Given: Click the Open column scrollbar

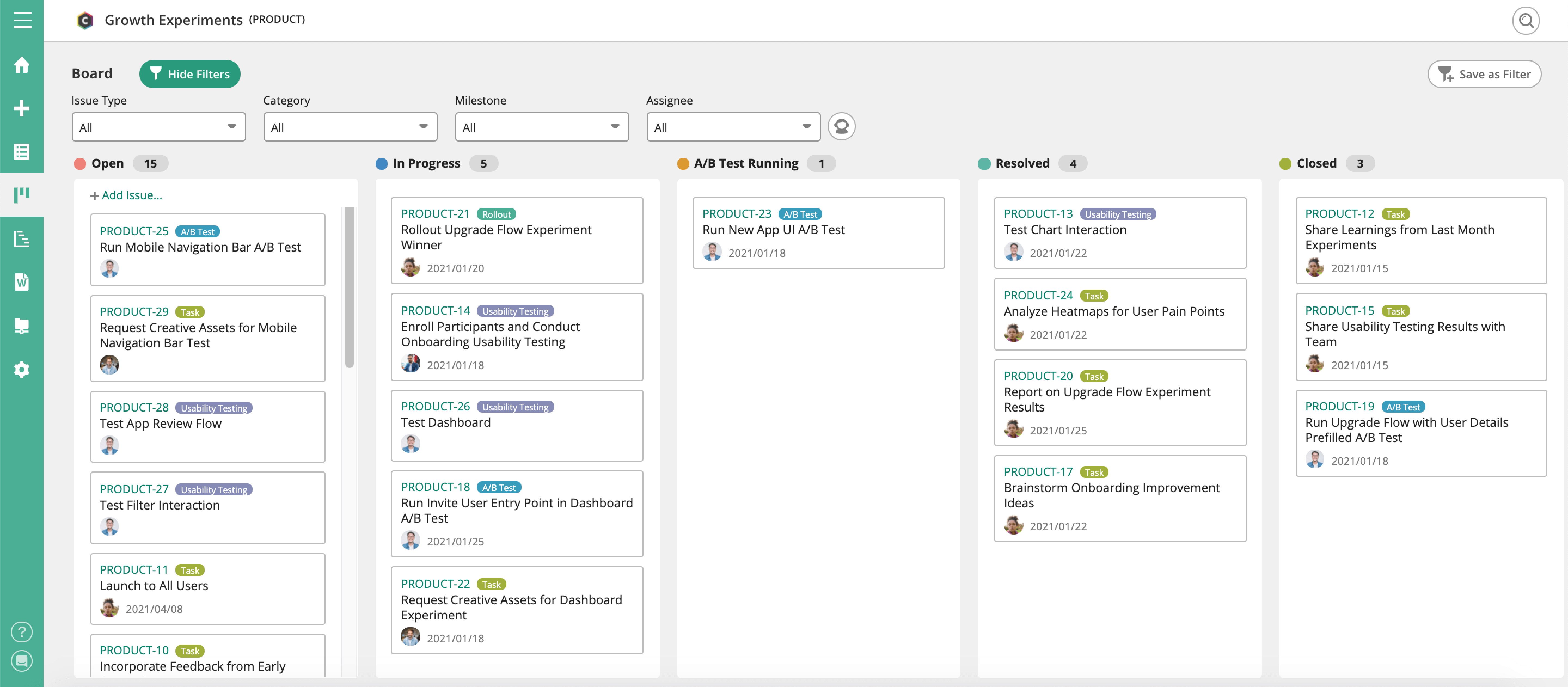Looking at the screenshot, I should (349, 287).
